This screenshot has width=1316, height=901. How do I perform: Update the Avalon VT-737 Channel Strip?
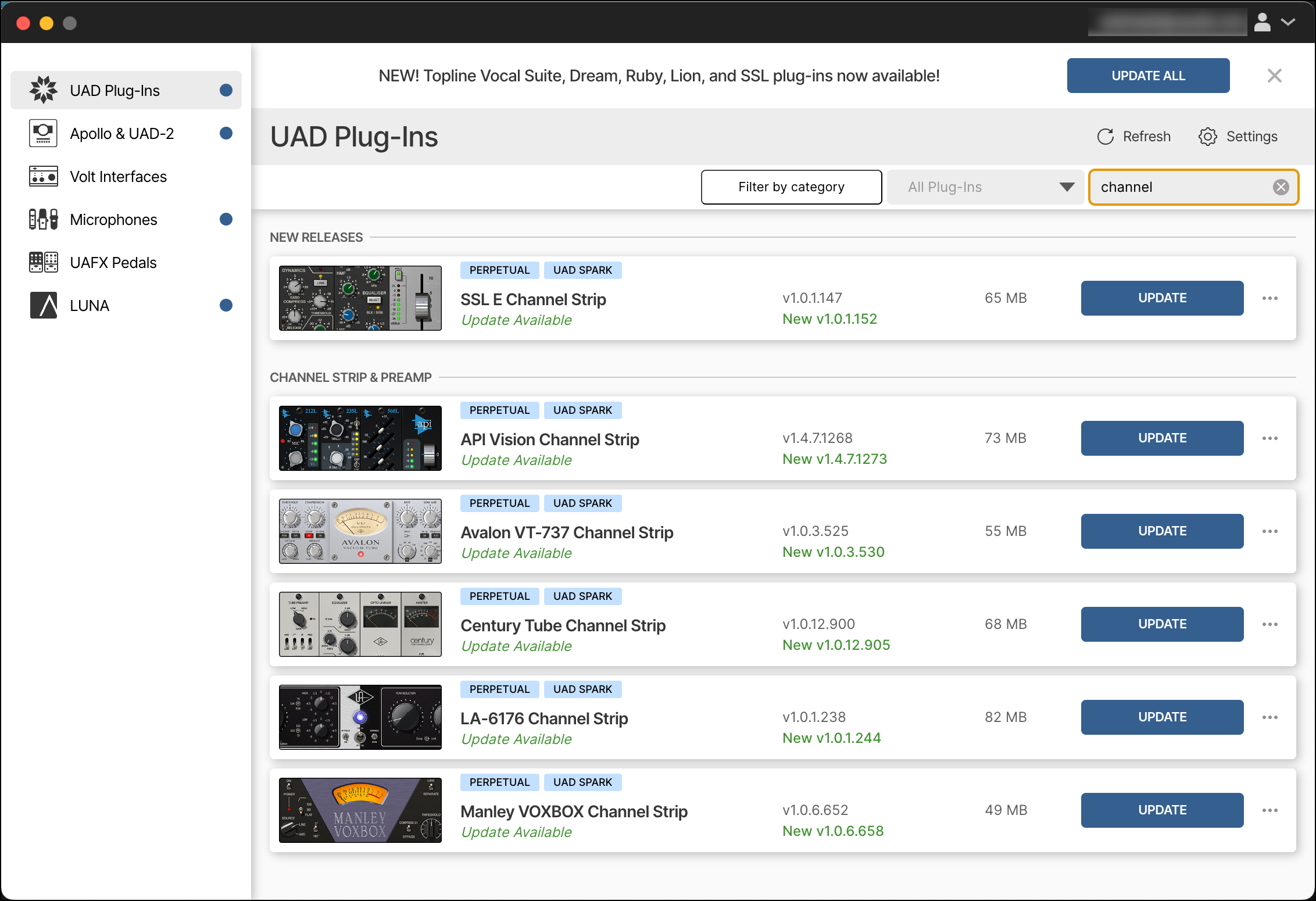tap(1162, 531)
